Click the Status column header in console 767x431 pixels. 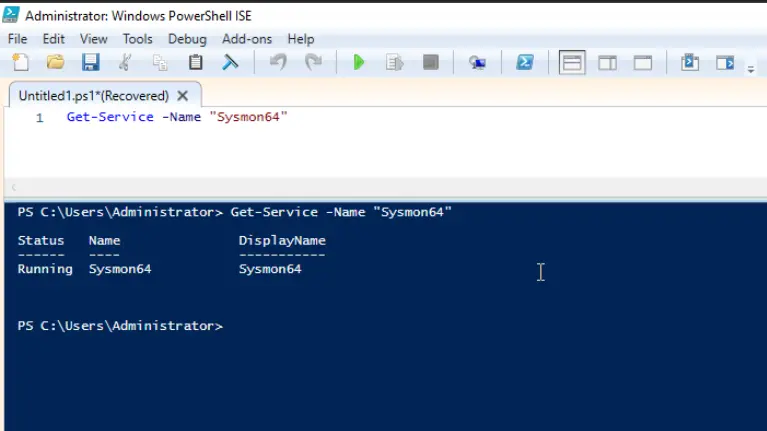pyautogui.click(x=41, y=241)
